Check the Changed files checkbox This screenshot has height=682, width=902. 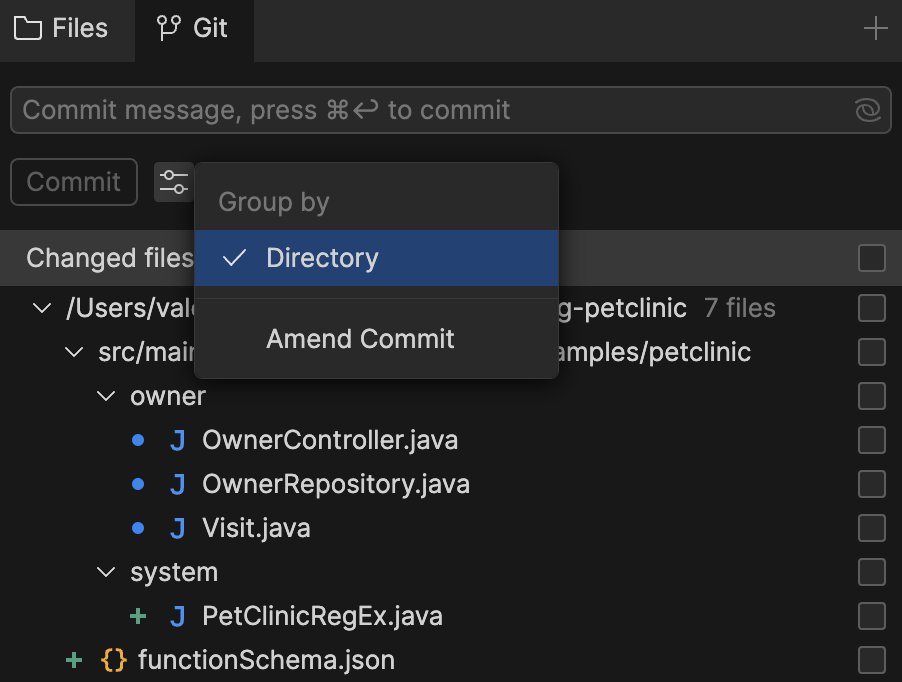871,257
